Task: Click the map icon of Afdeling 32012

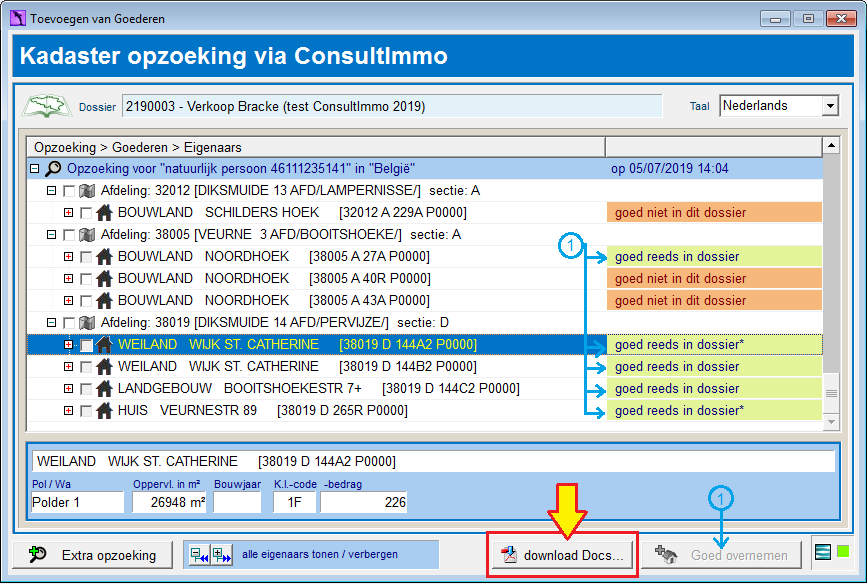Action: click(x=87, y=191)
